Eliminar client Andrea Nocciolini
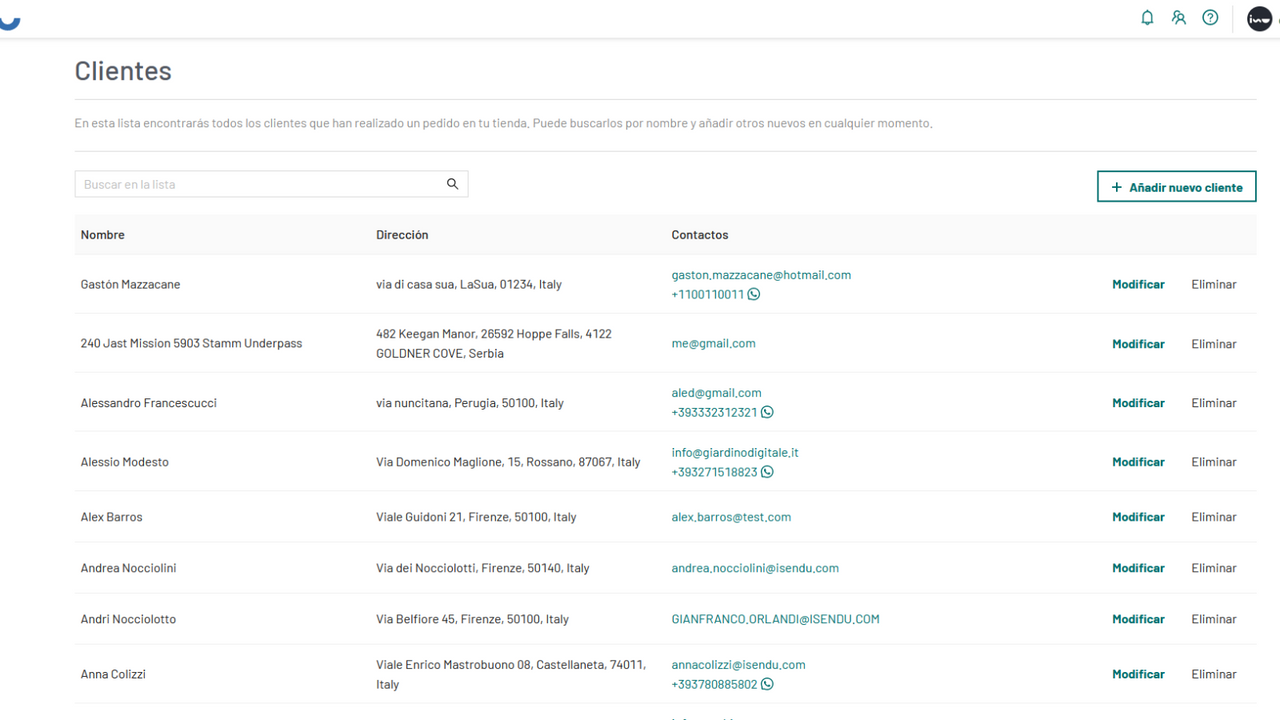Screen dimensions: 1280x720 [1214, 568]
